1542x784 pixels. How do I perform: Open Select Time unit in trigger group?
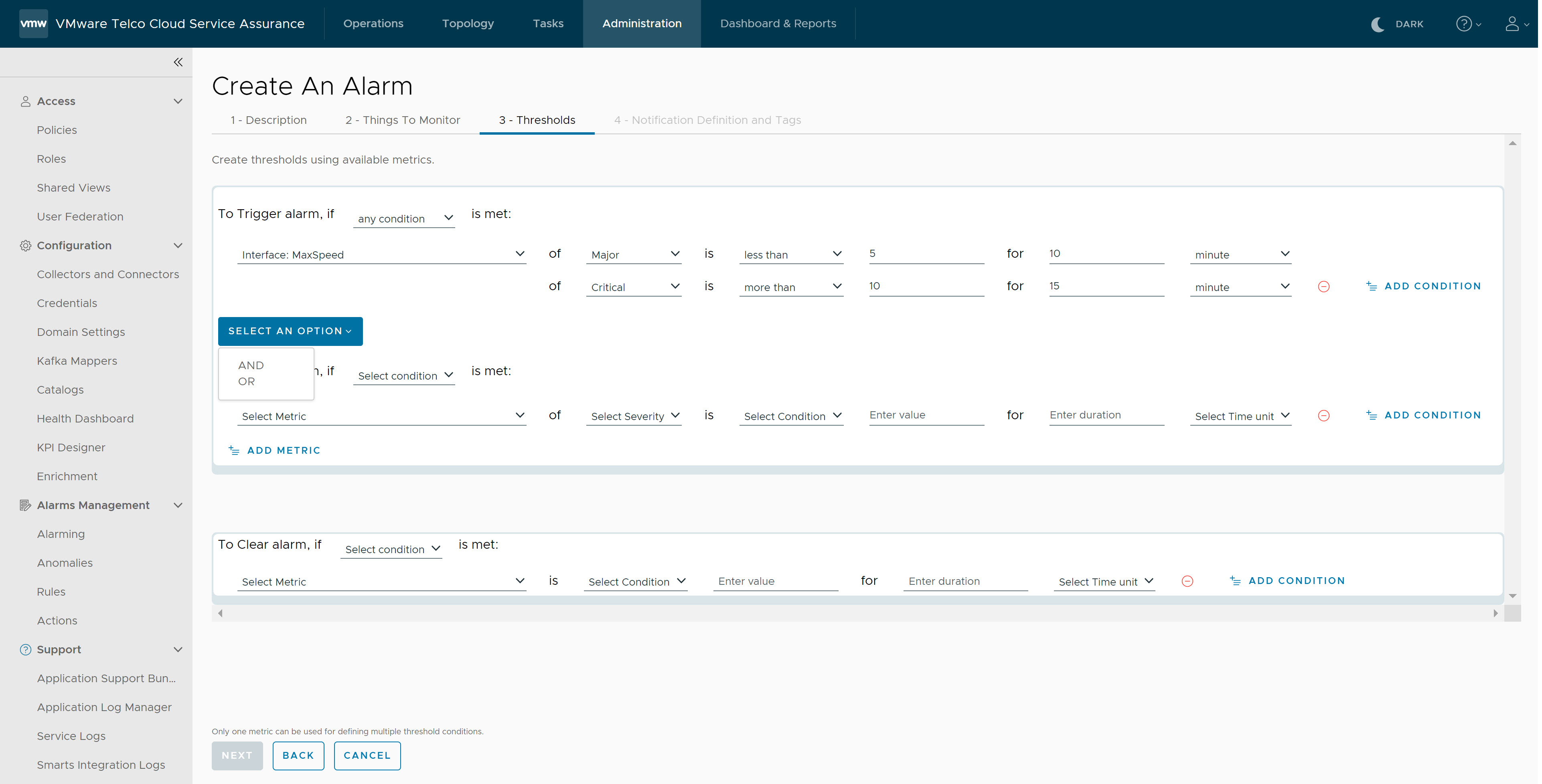click(x=1240, y=416)
